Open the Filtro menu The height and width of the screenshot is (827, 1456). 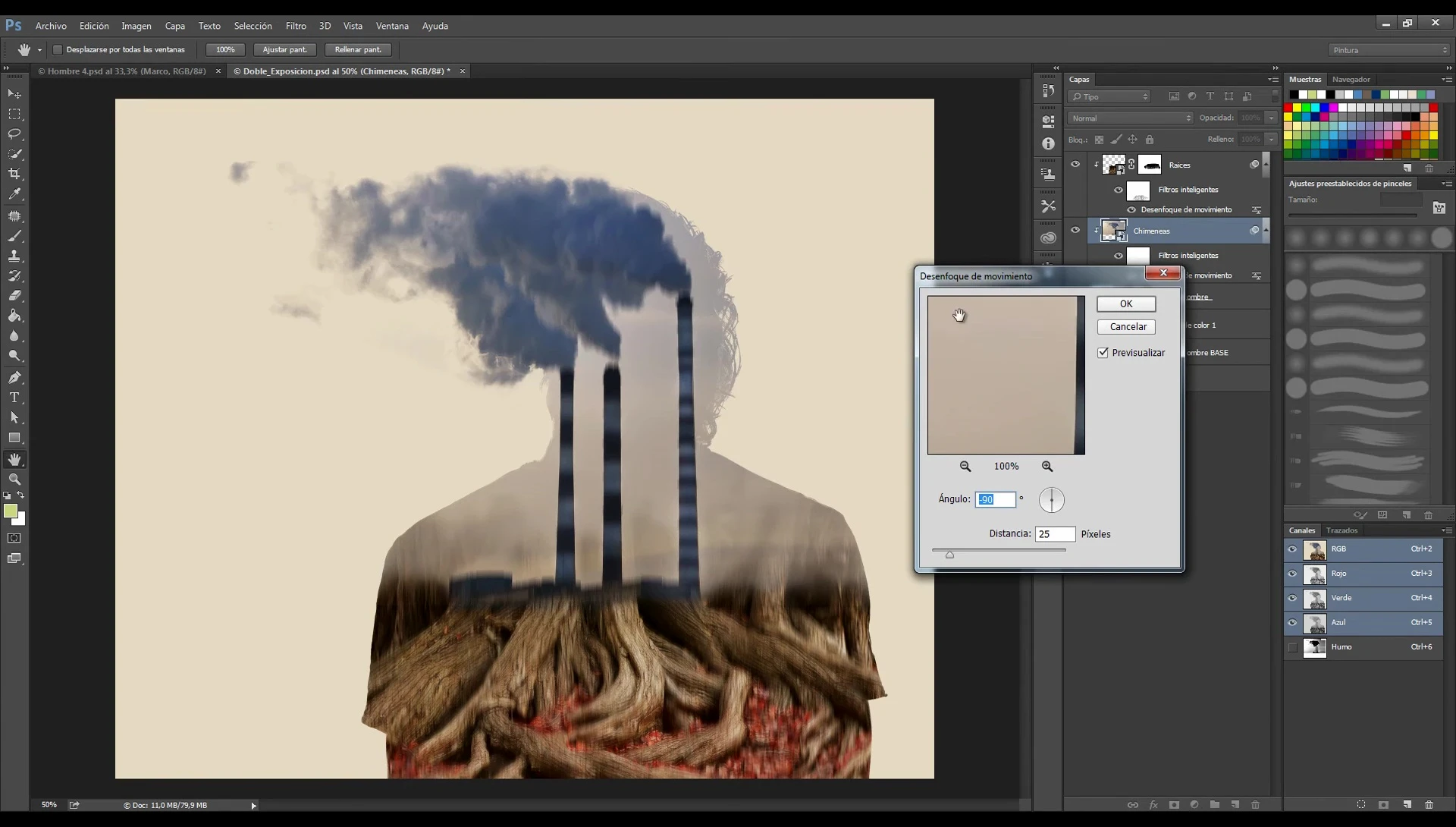[296, 26]
